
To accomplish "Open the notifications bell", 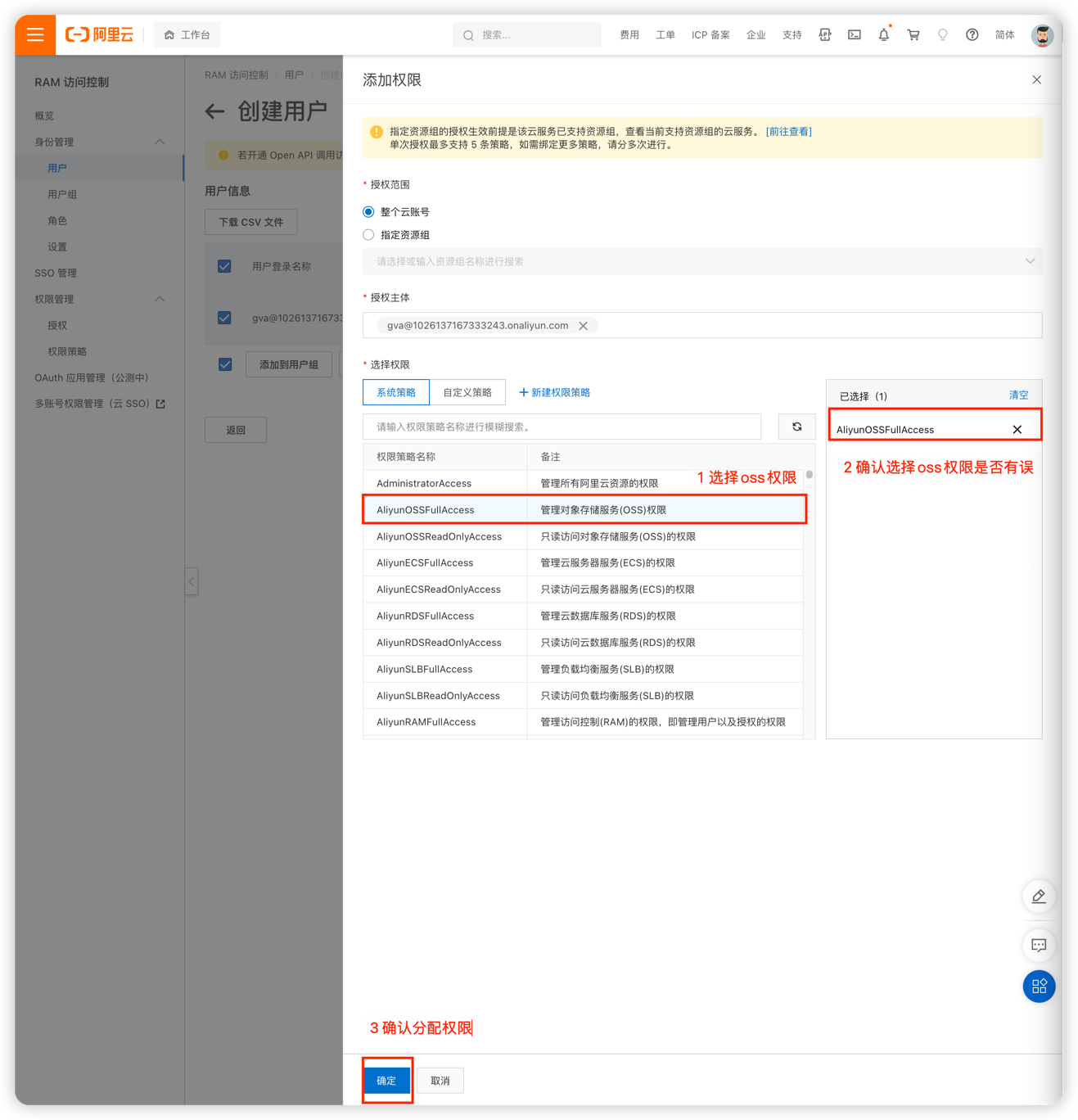I will (x=883, y=35).
